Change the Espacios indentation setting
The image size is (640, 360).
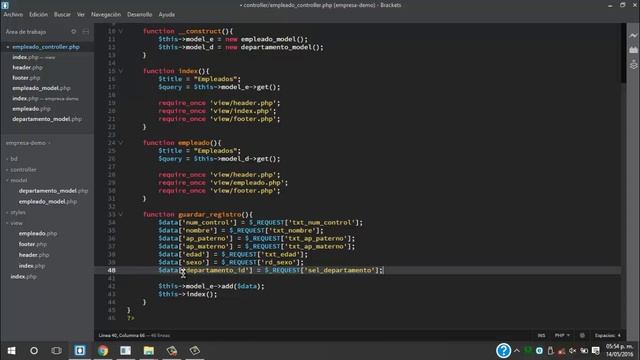(608, 336)
